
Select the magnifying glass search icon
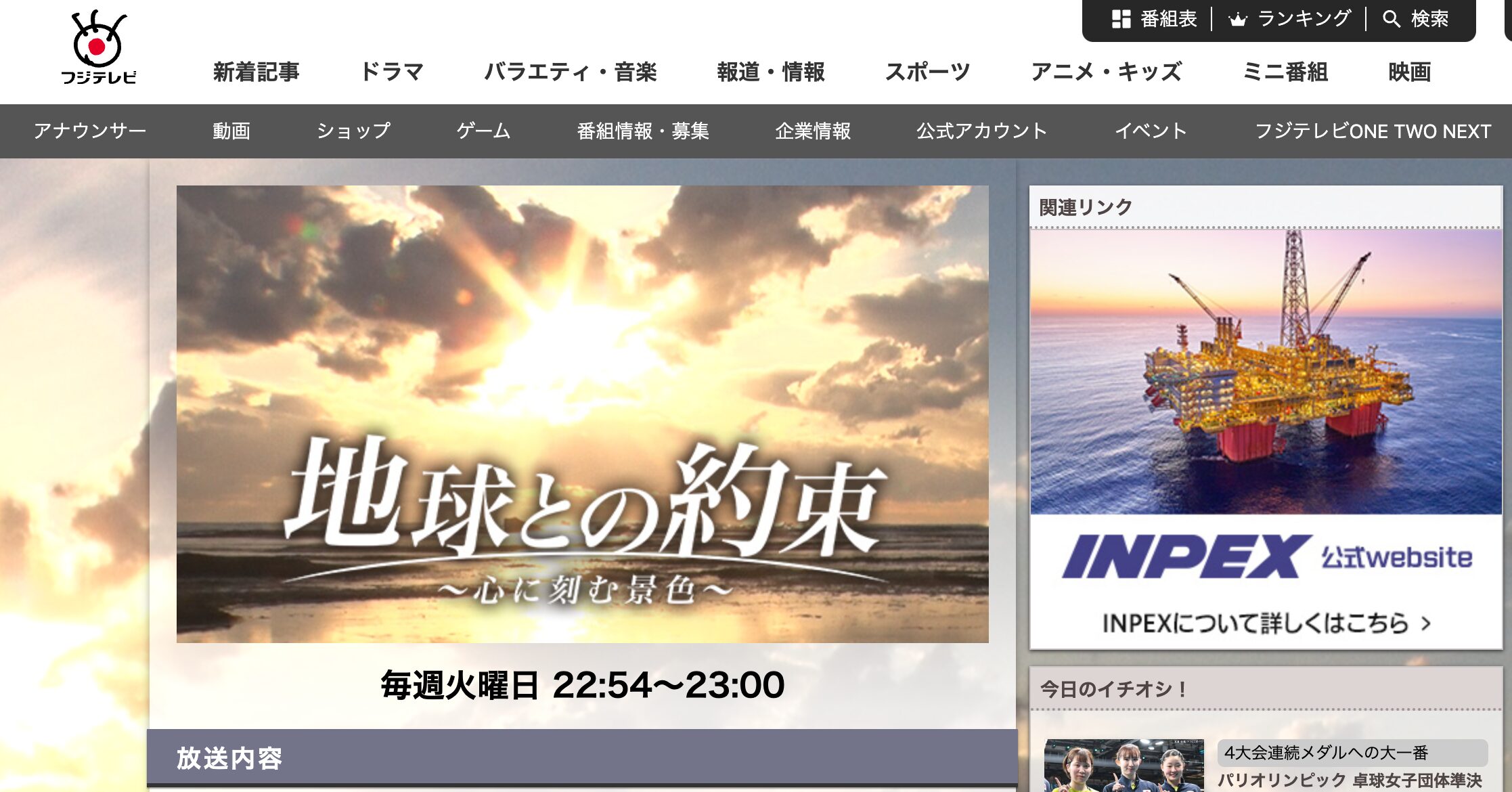click(1391, 20)
